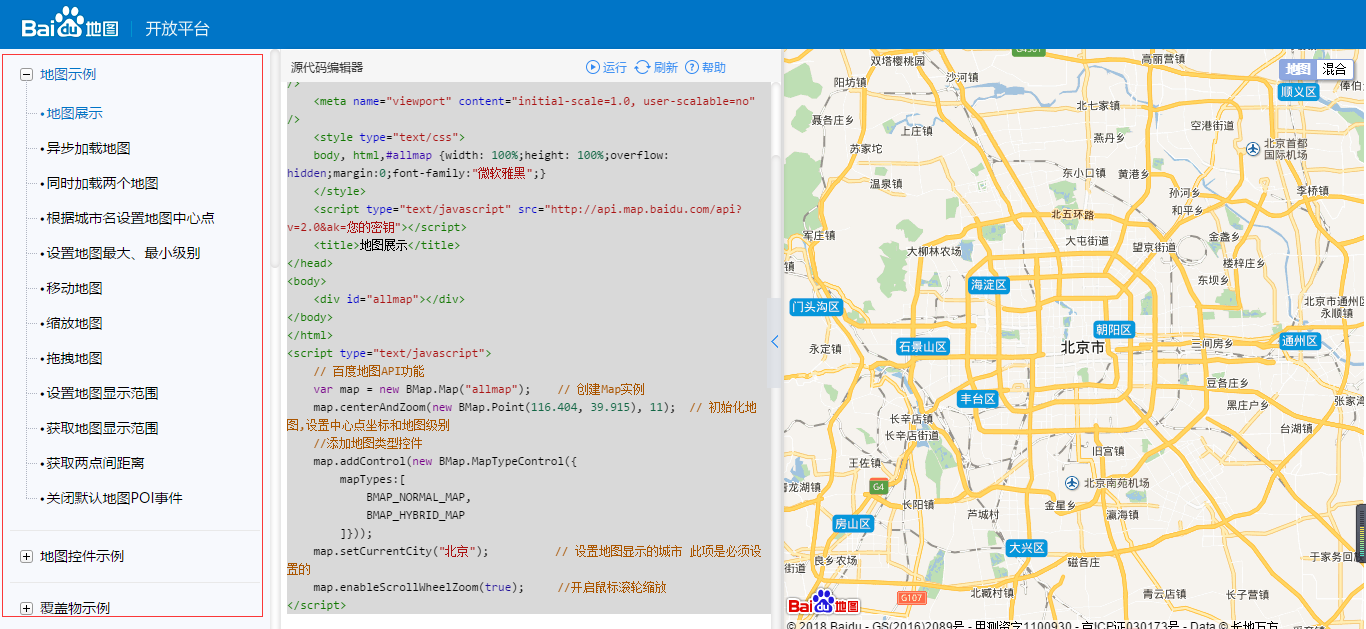Viewport: 1366px width, 629px height.
Task: Click the G4 highway shield on map
Action: click(879, 487)
